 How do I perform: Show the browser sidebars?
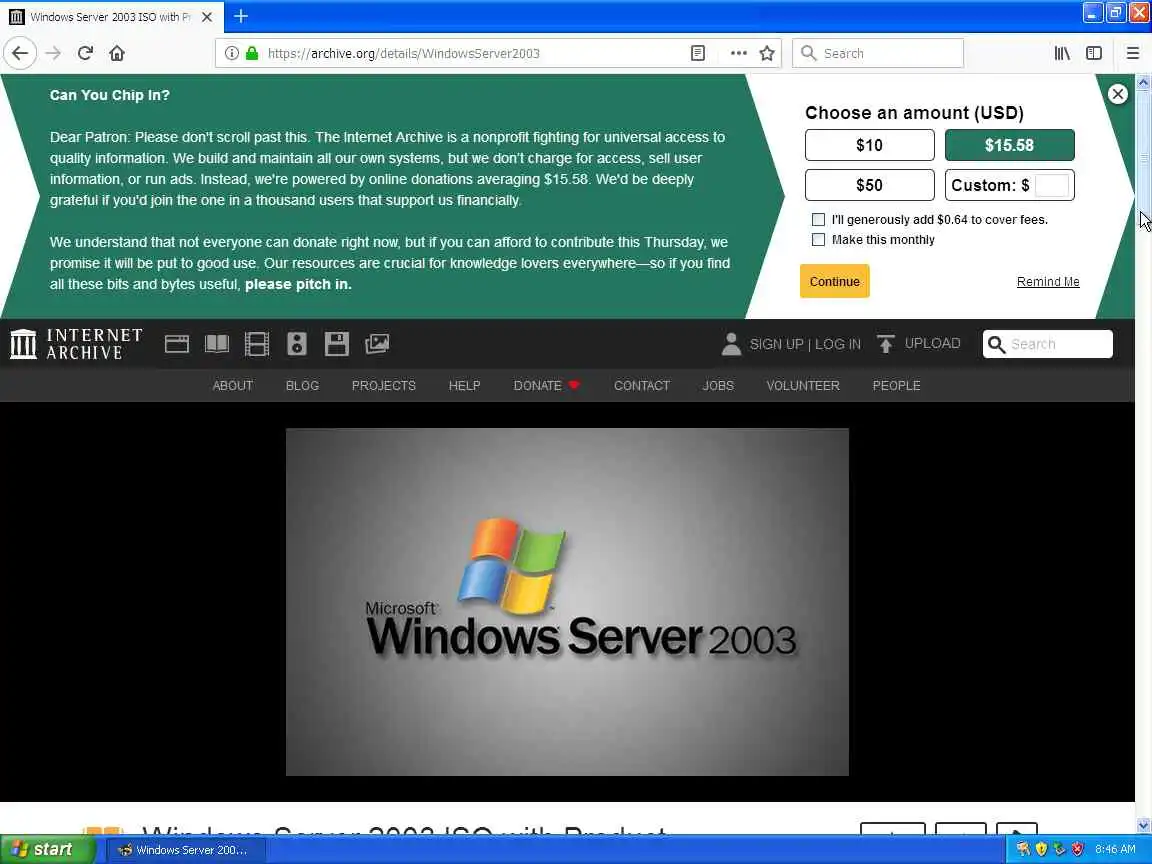(1094, 53)
